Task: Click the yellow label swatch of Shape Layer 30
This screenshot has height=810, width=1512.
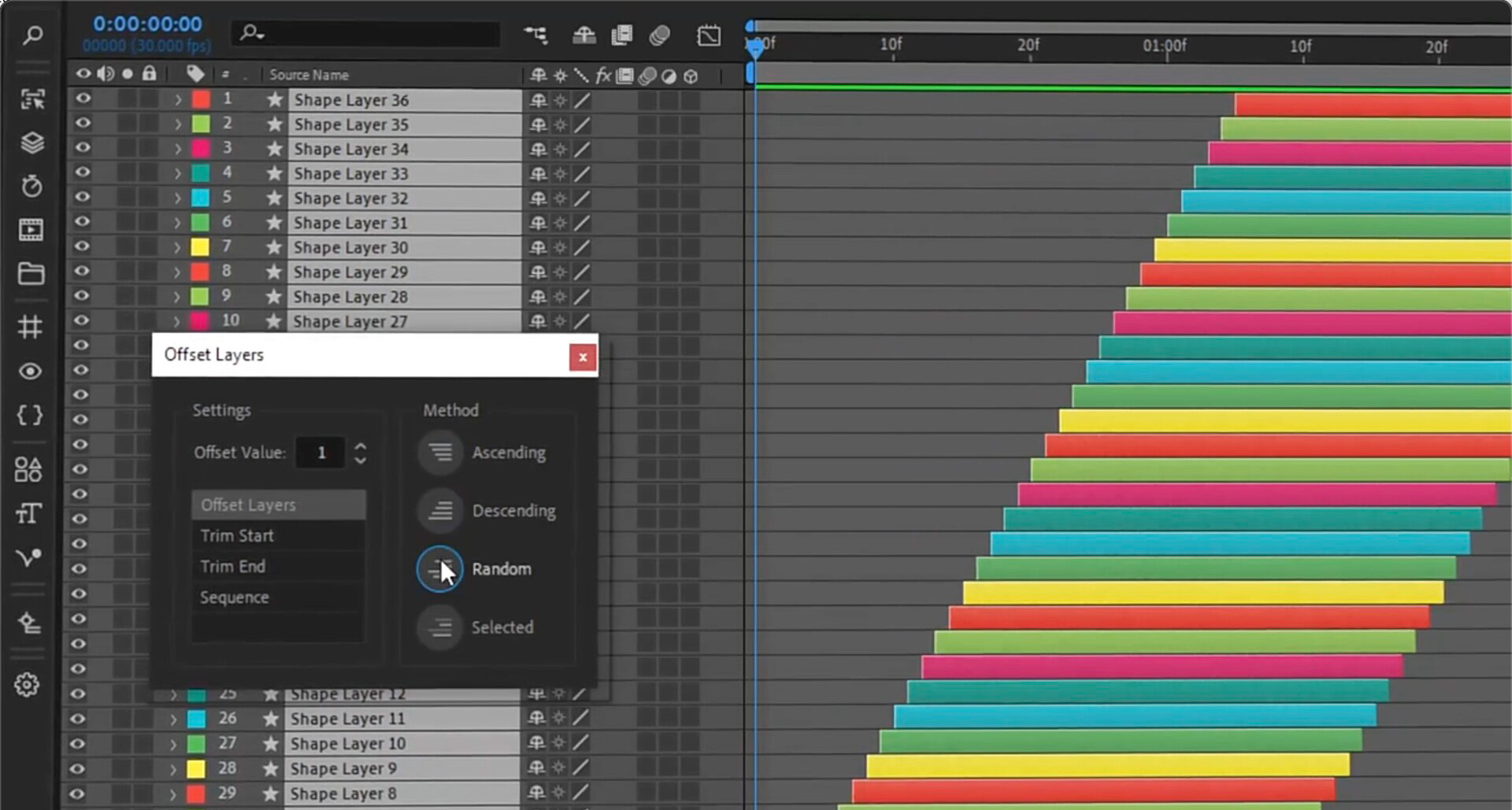Action: tap(201, 247)
